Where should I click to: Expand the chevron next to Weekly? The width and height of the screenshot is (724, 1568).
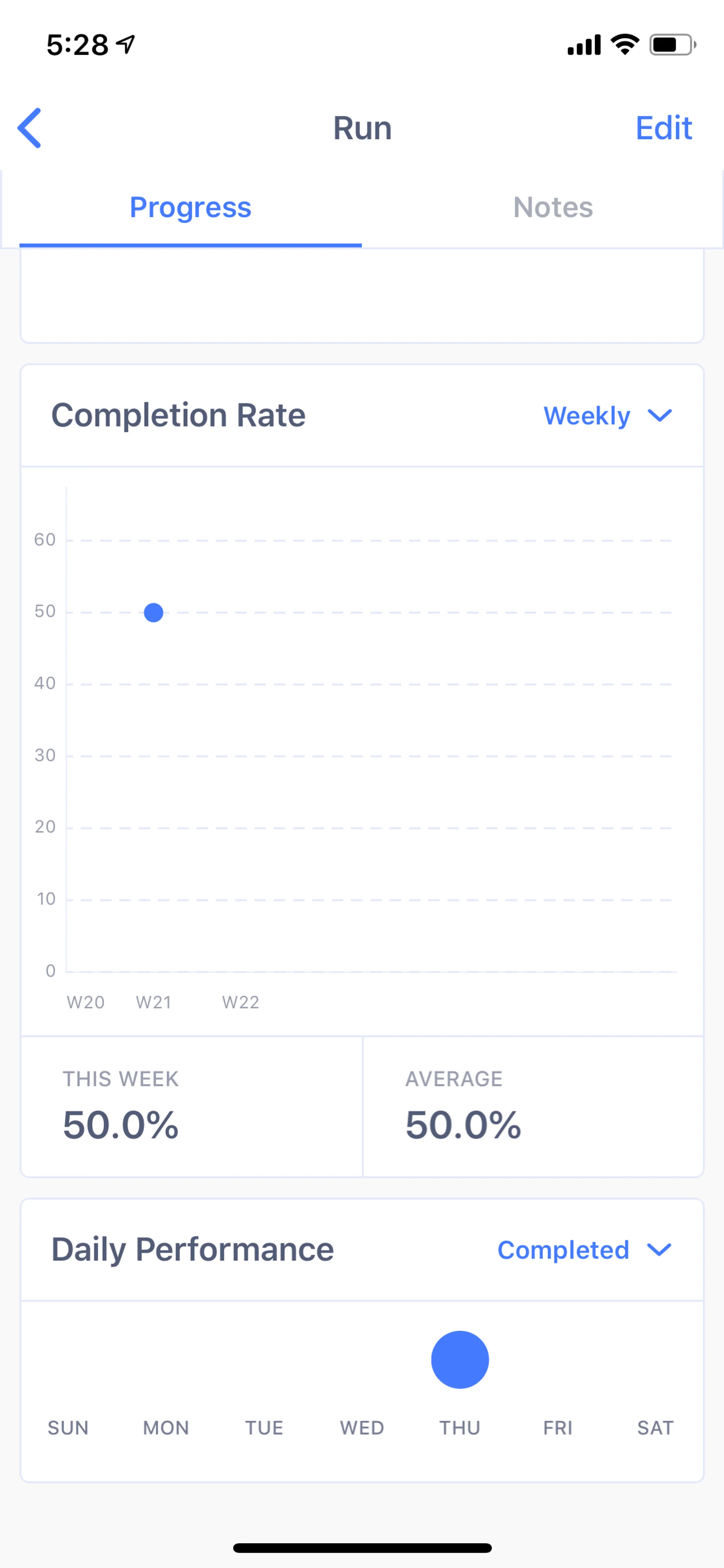click(660, 416)
